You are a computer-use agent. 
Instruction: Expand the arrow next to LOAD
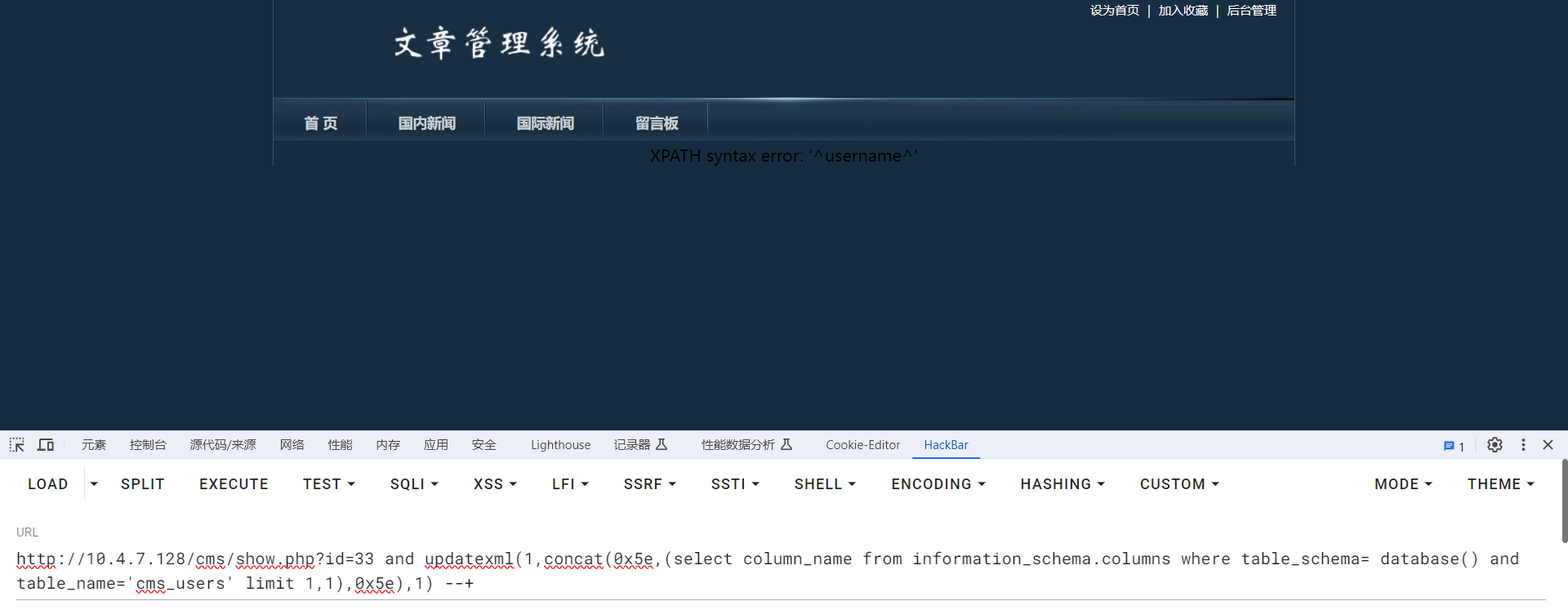(x=94, y=484)
